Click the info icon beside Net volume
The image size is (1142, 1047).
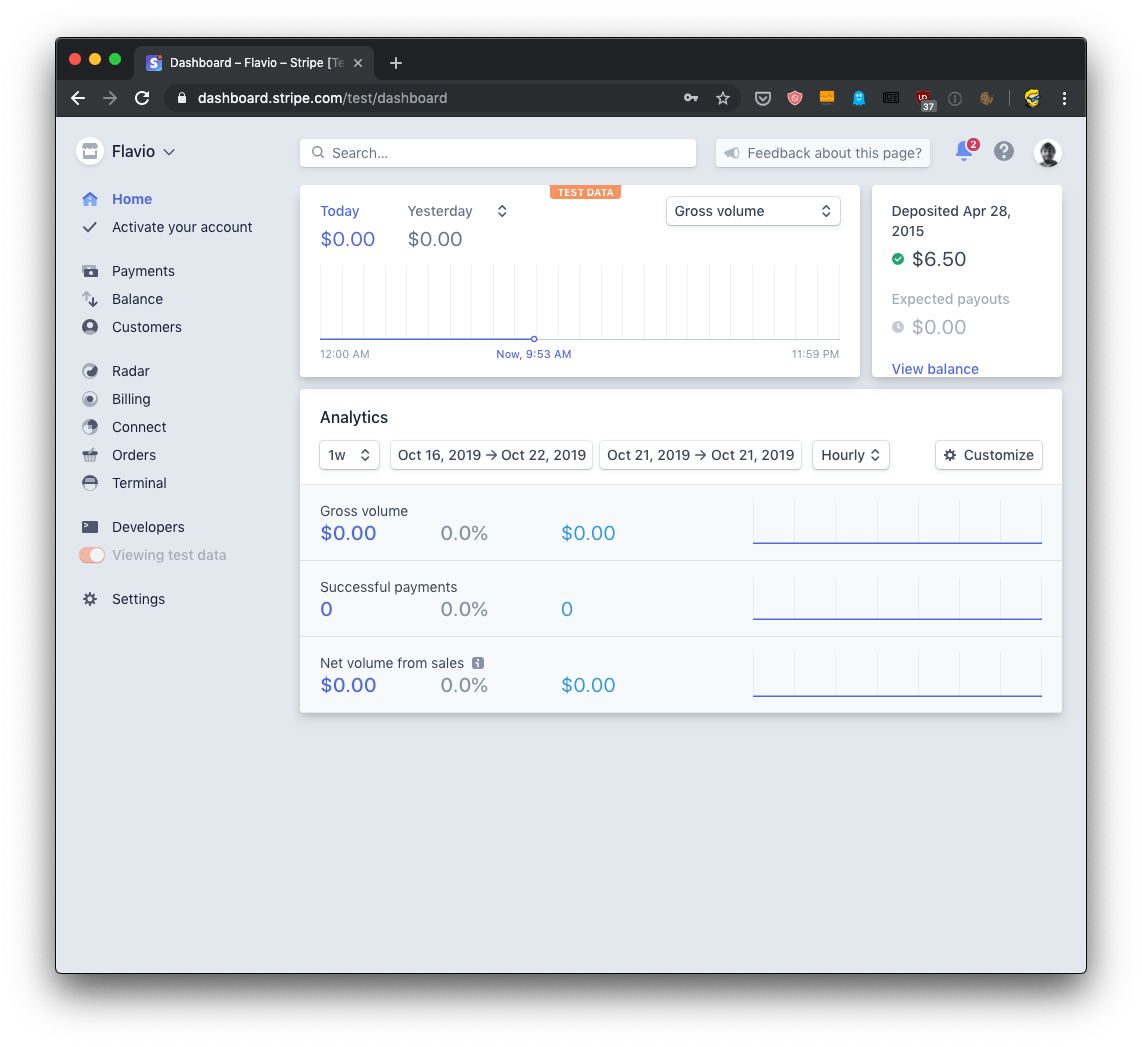pyautogui.click(x=478, y=663)
